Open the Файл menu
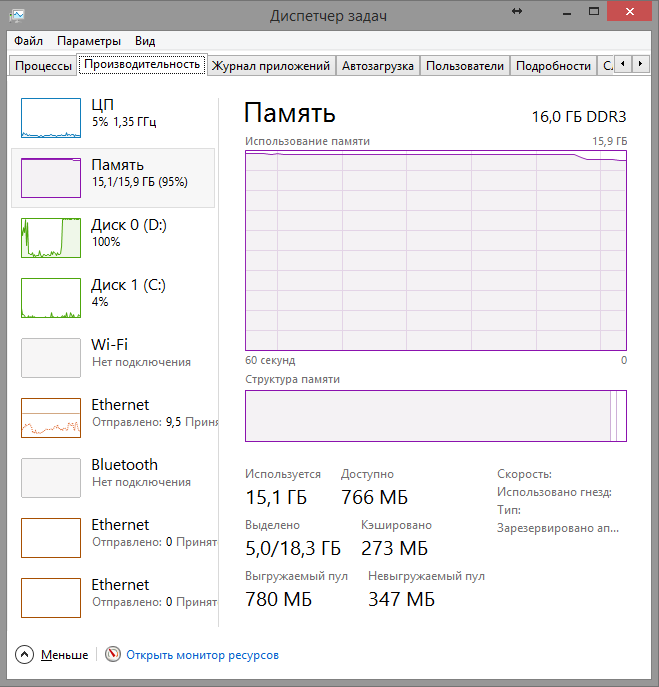Viewport: 659px width, 687px height. point(28,41)
